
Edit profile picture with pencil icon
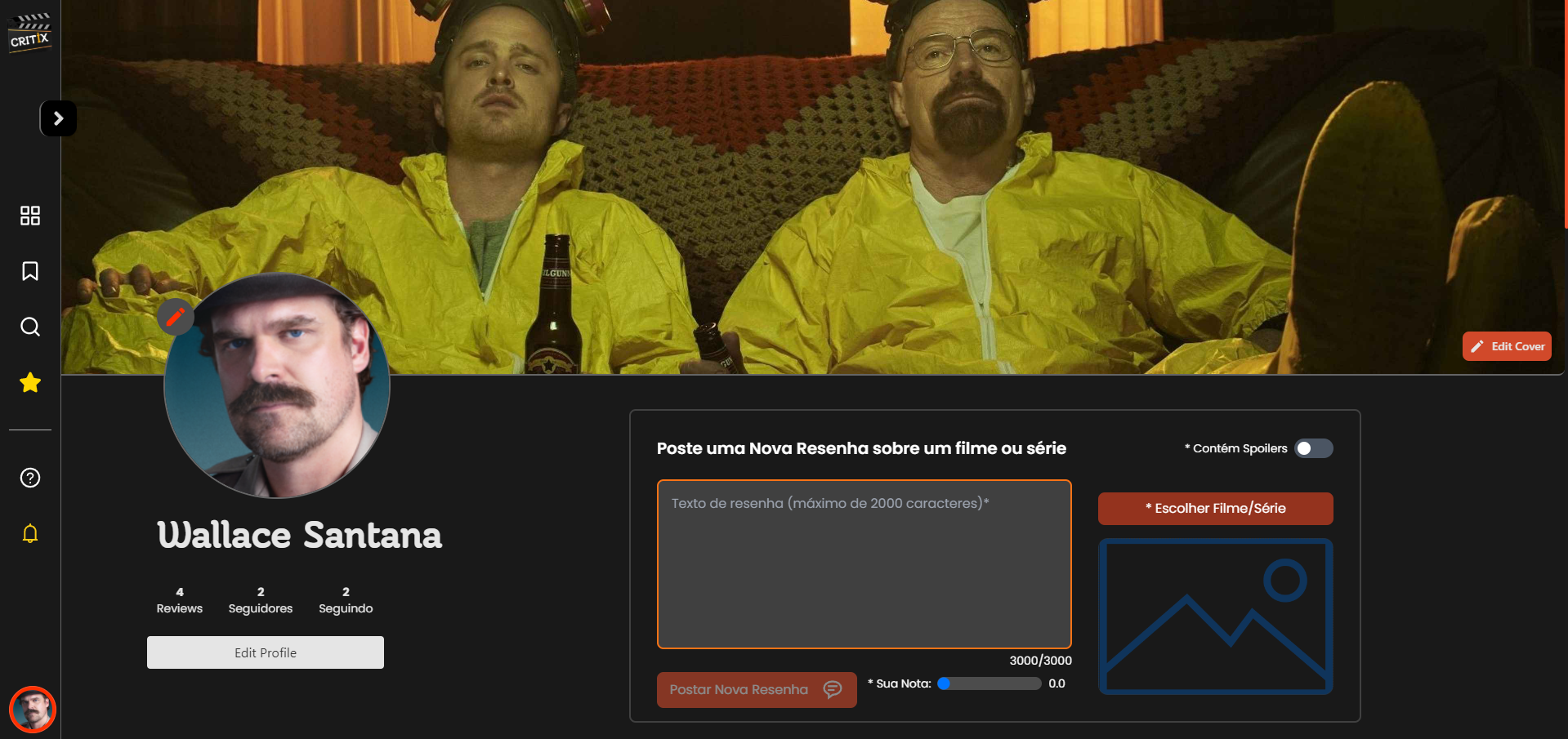click(x=176, y=317)
